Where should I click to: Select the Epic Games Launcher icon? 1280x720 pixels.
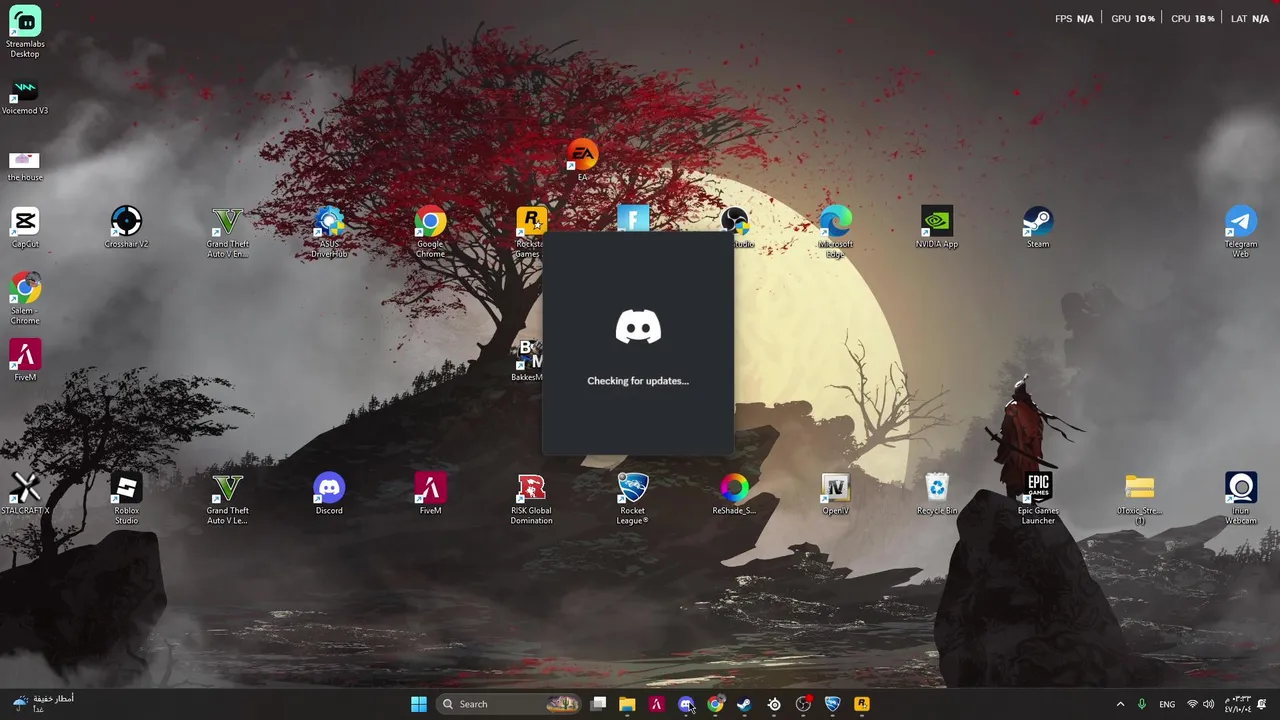pos(1038,499)
